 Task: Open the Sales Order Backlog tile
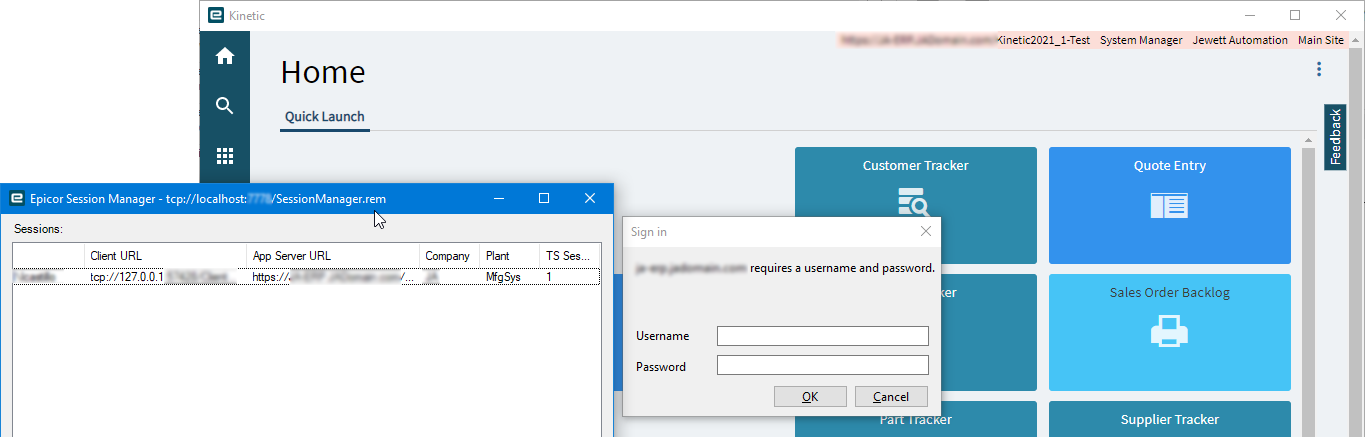1169,332
